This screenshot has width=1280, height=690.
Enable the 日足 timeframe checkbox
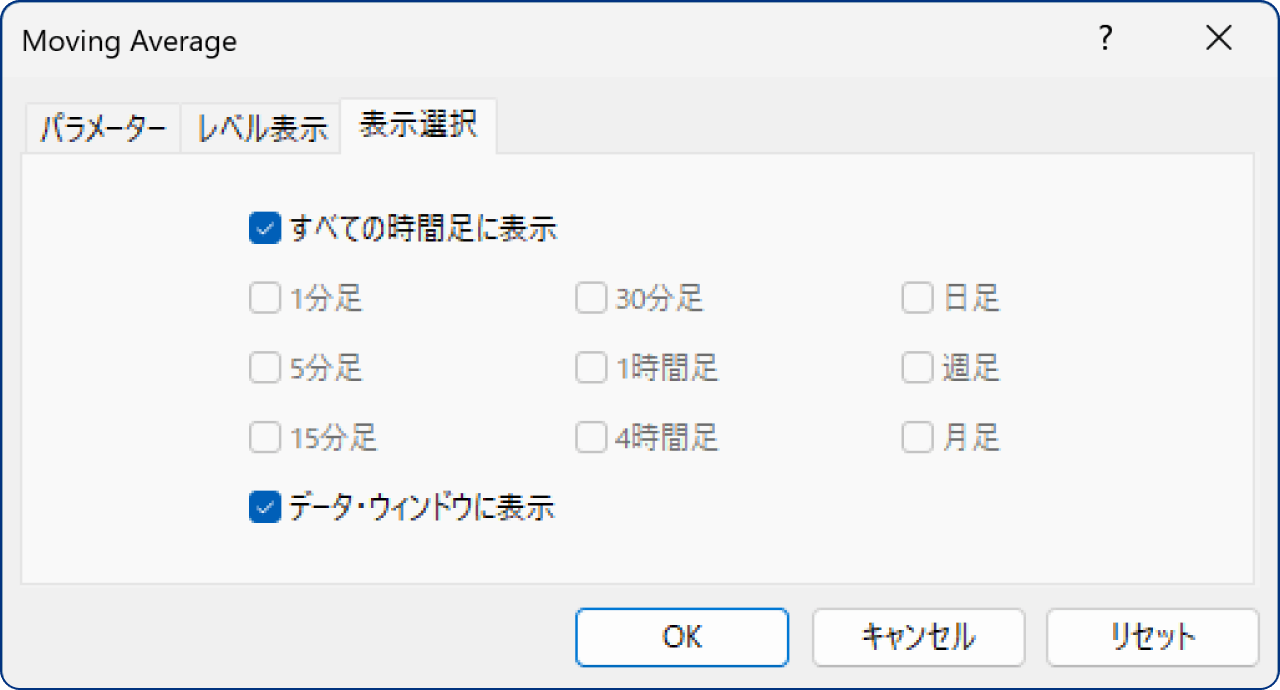(x=917, y=297)
